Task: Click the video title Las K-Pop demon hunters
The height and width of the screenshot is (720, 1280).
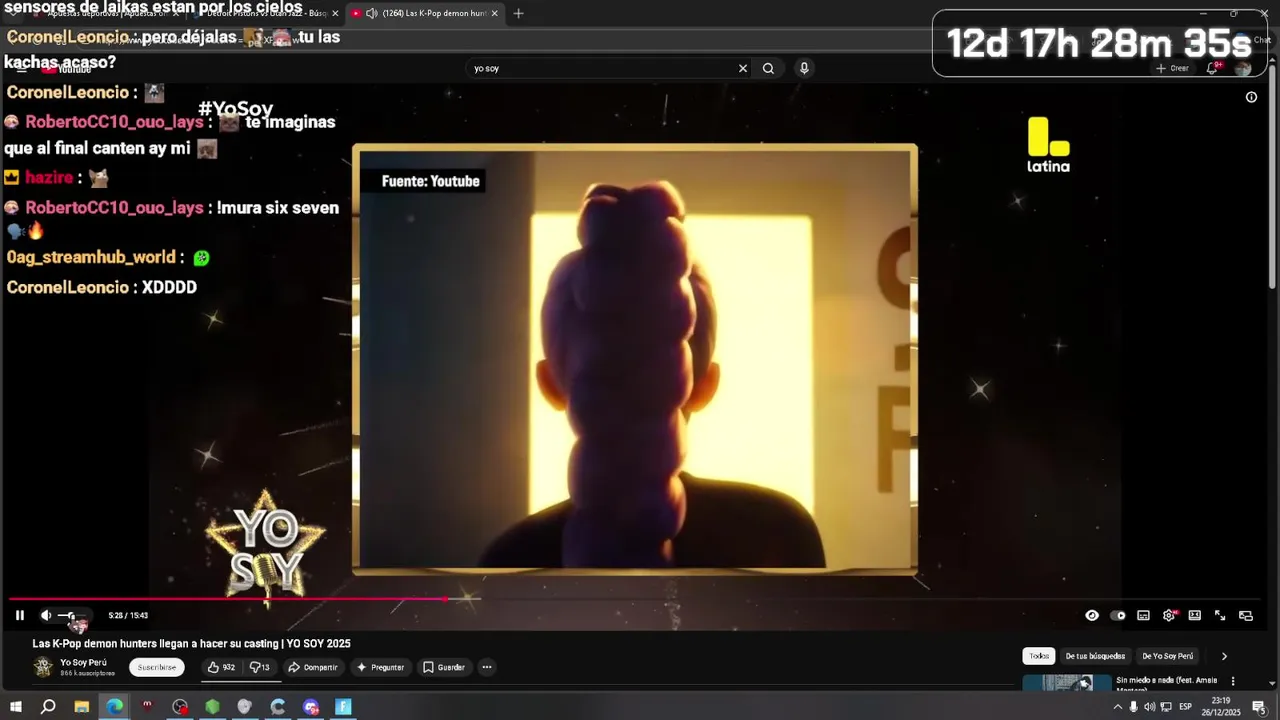Action: coord(191,644)
